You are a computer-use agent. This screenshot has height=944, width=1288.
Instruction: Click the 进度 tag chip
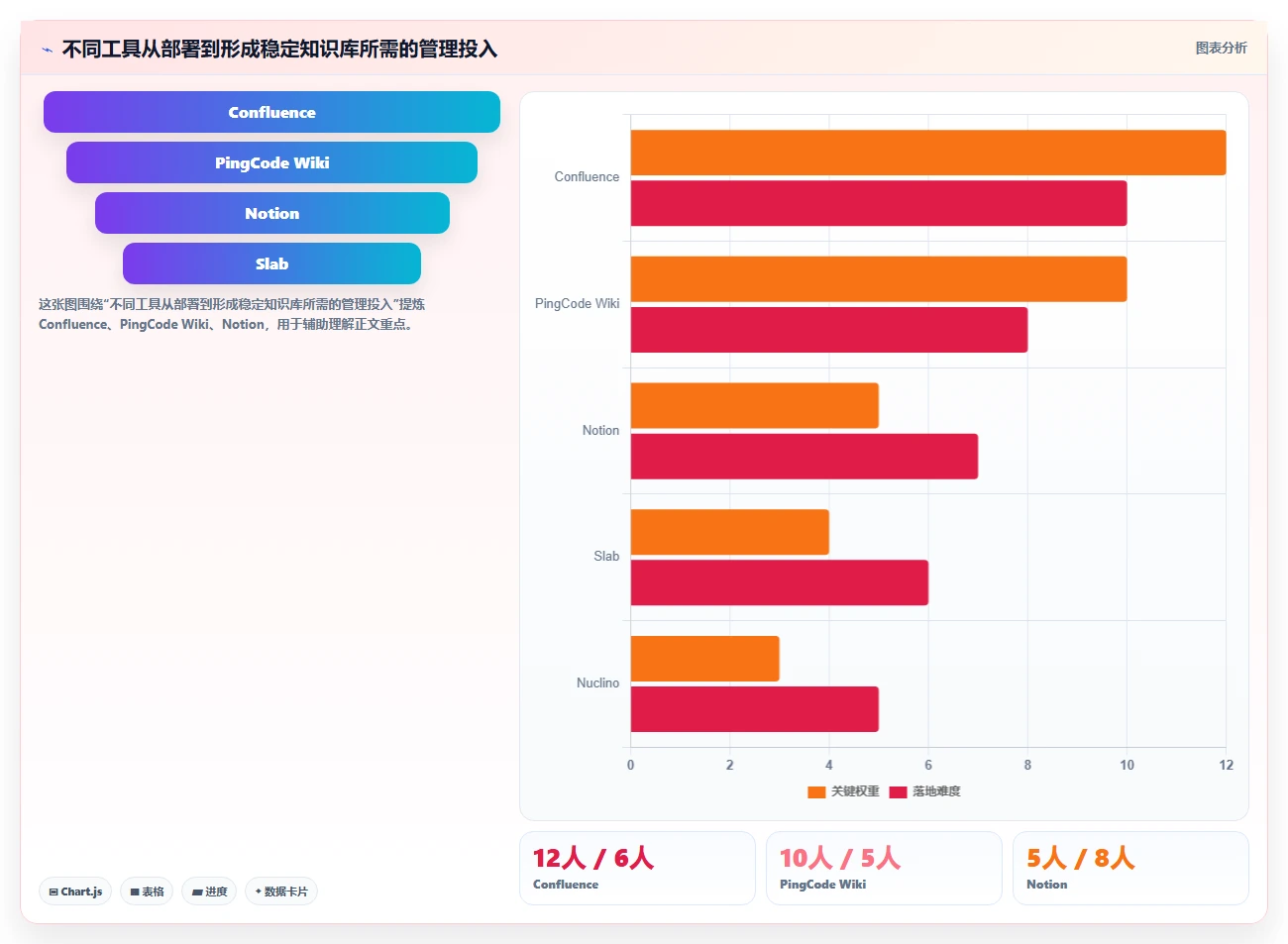(209, 892)
